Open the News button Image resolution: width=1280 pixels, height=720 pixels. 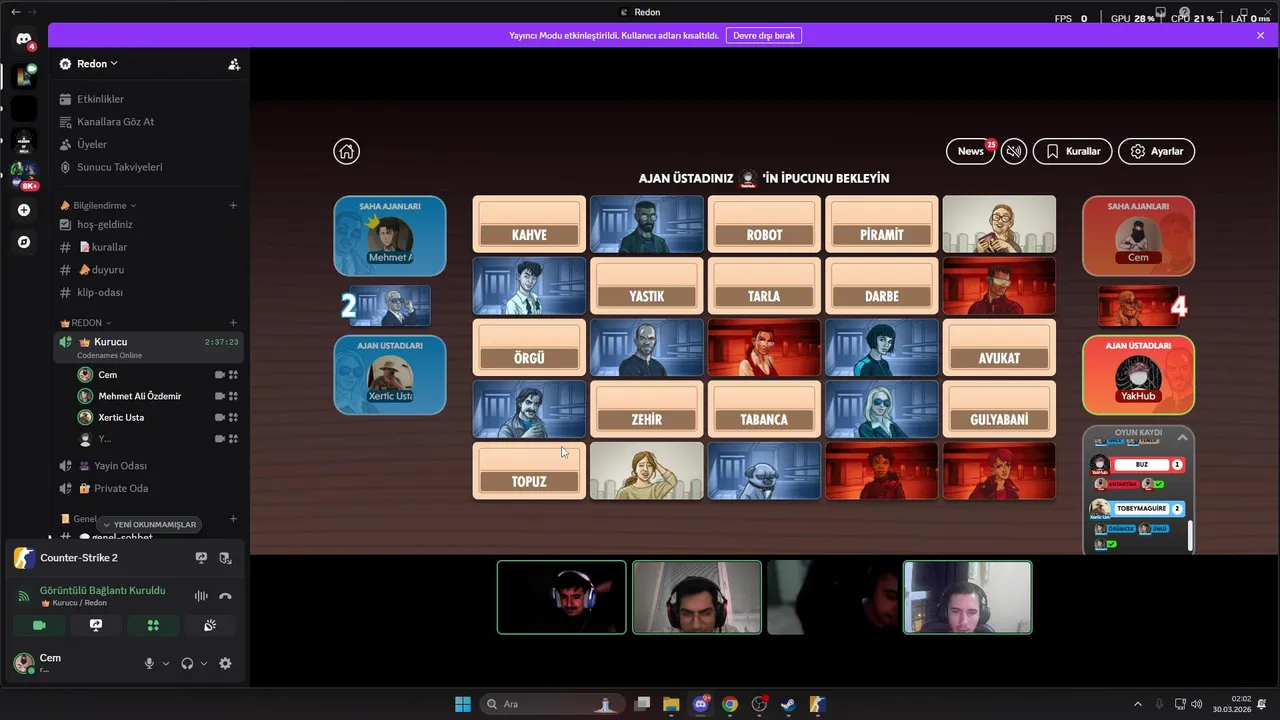coord(970,151)
